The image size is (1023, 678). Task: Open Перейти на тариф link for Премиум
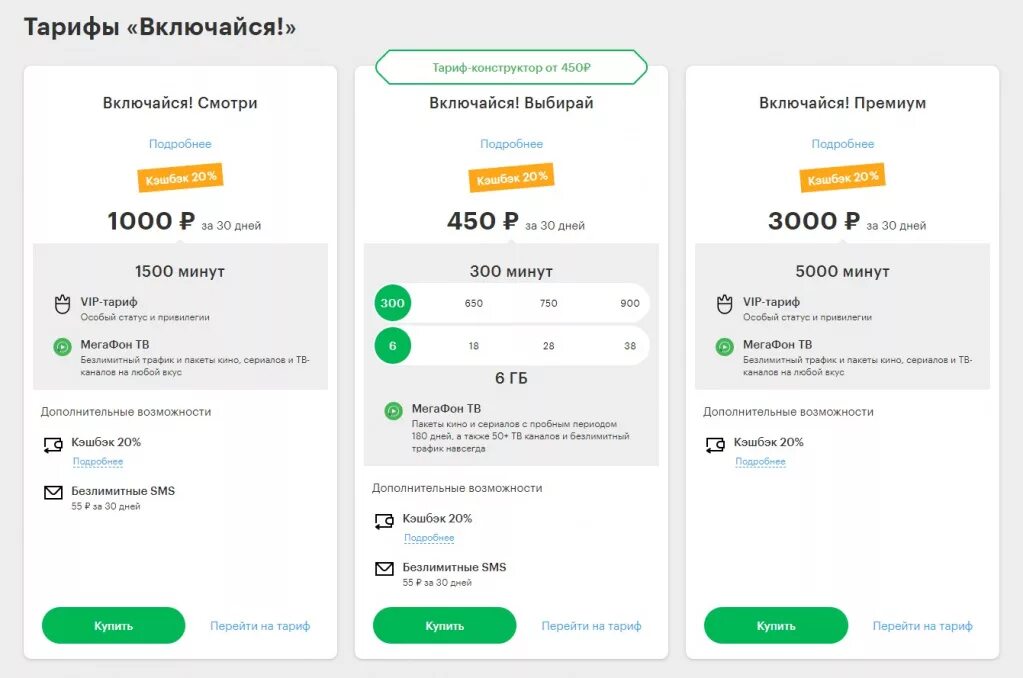click(922, 626)
